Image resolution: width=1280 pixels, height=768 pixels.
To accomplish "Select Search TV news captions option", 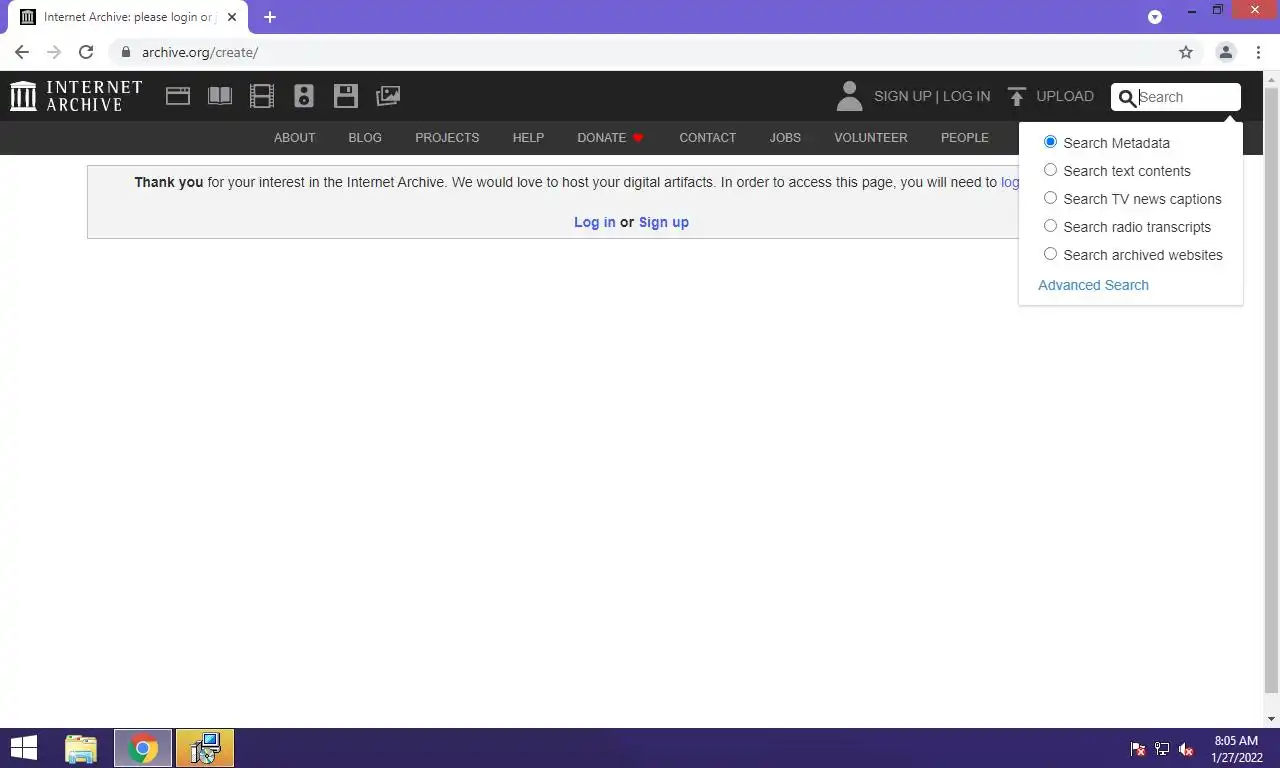I will (x=1050, y=198).
